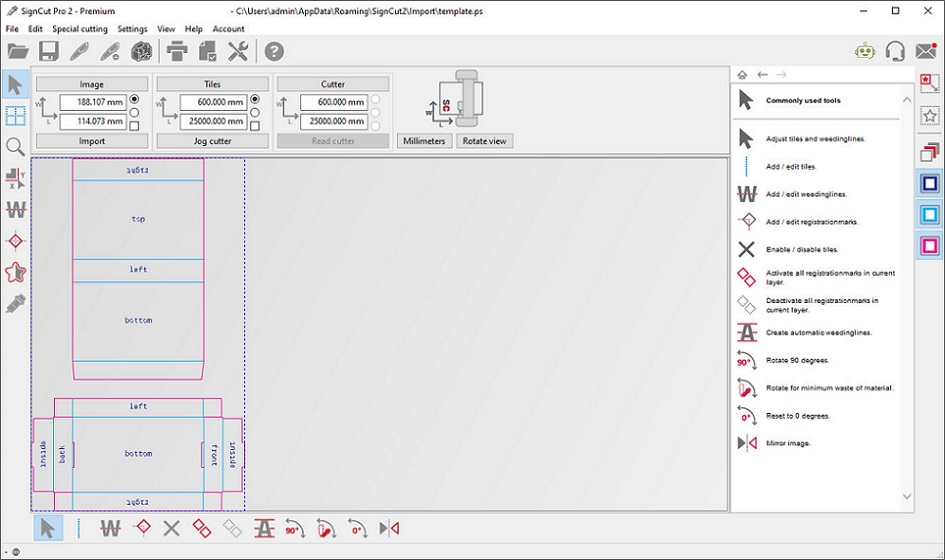945x560 pixels.
Task: Open file using the folder toolbar icon
Action: 17,51
